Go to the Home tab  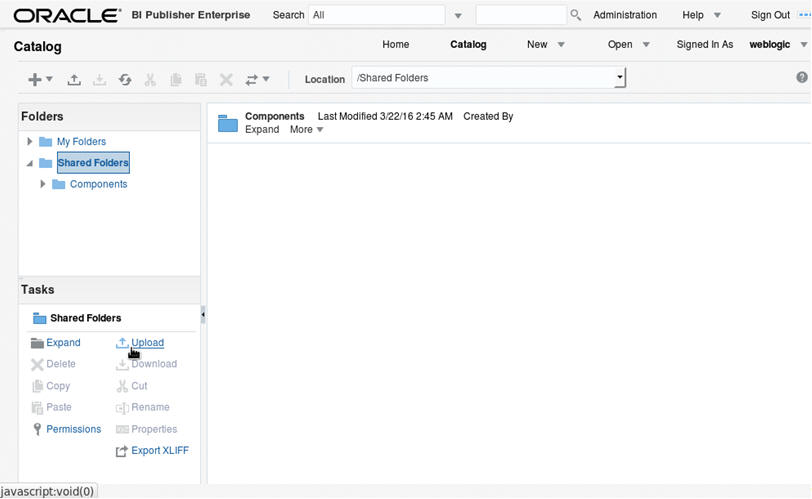click(x=396, y=45)
